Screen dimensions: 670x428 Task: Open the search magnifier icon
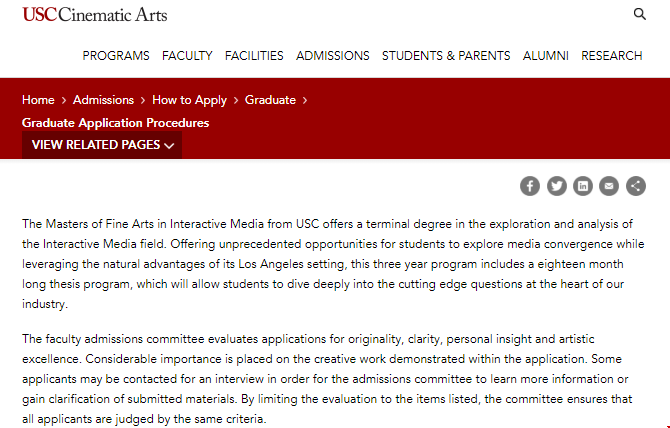pyautogui.click(x=639, y=14)
